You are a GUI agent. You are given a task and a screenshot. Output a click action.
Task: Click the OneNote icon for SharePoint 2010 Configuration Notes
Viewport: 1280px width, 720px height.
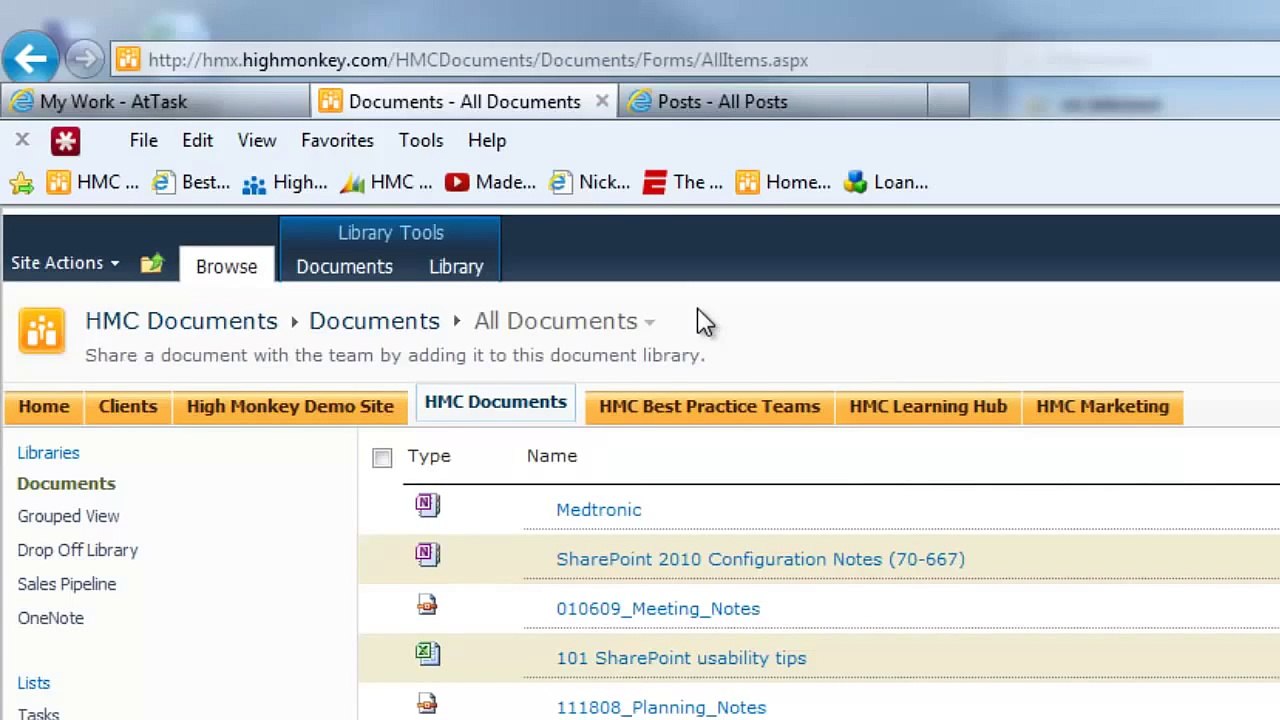[427, 554]
